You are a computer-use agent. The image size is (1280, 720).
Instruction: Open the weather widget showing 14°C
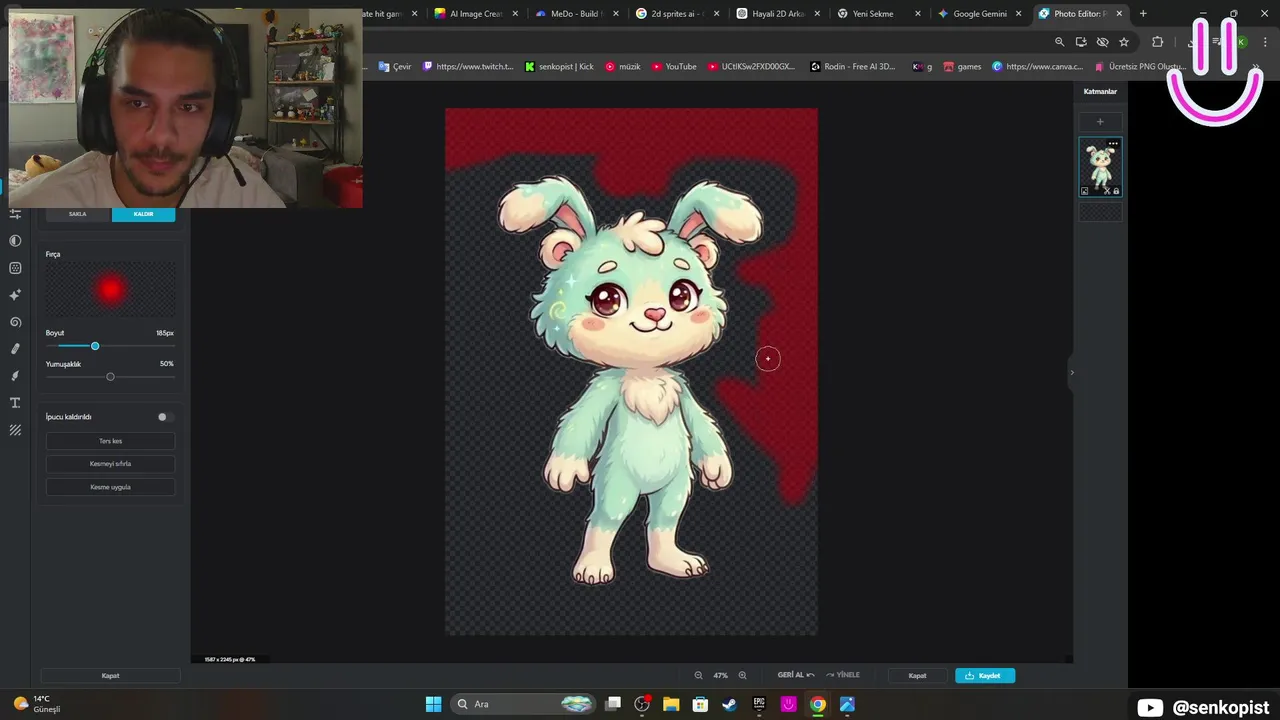pos(37,704)
